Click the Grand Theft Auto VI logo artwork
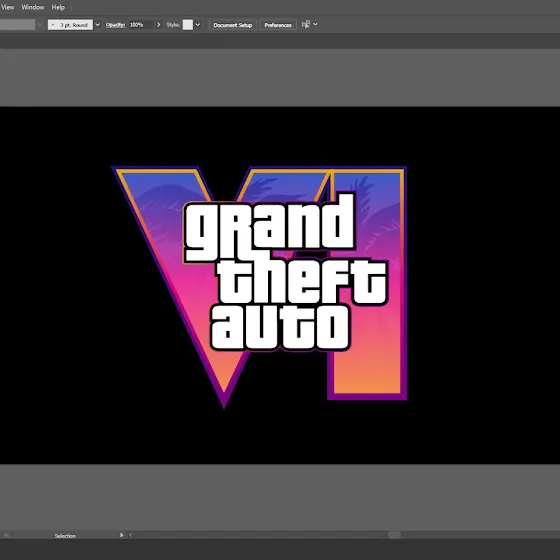Screen dimensions: 560x560 point(260,287)
